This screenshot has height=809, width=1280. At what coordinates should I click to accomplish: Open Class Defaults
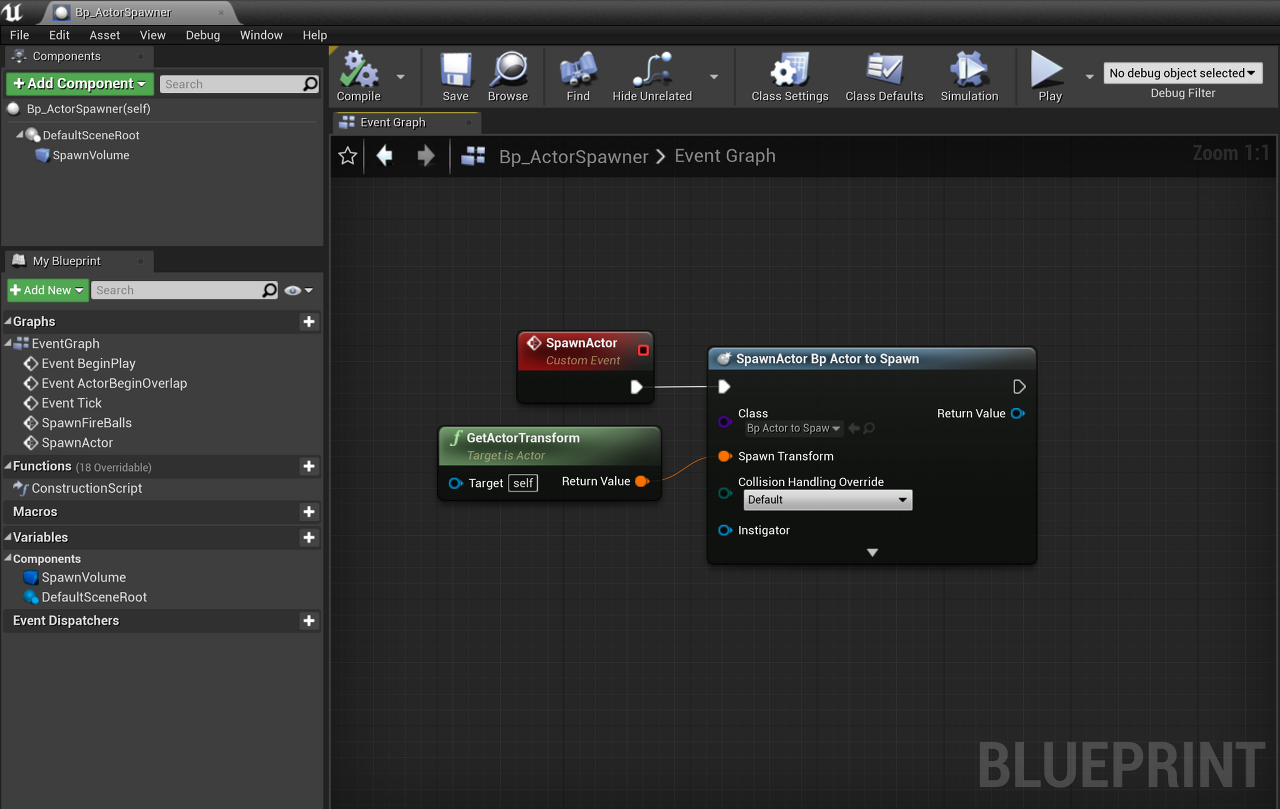[884, 77]
